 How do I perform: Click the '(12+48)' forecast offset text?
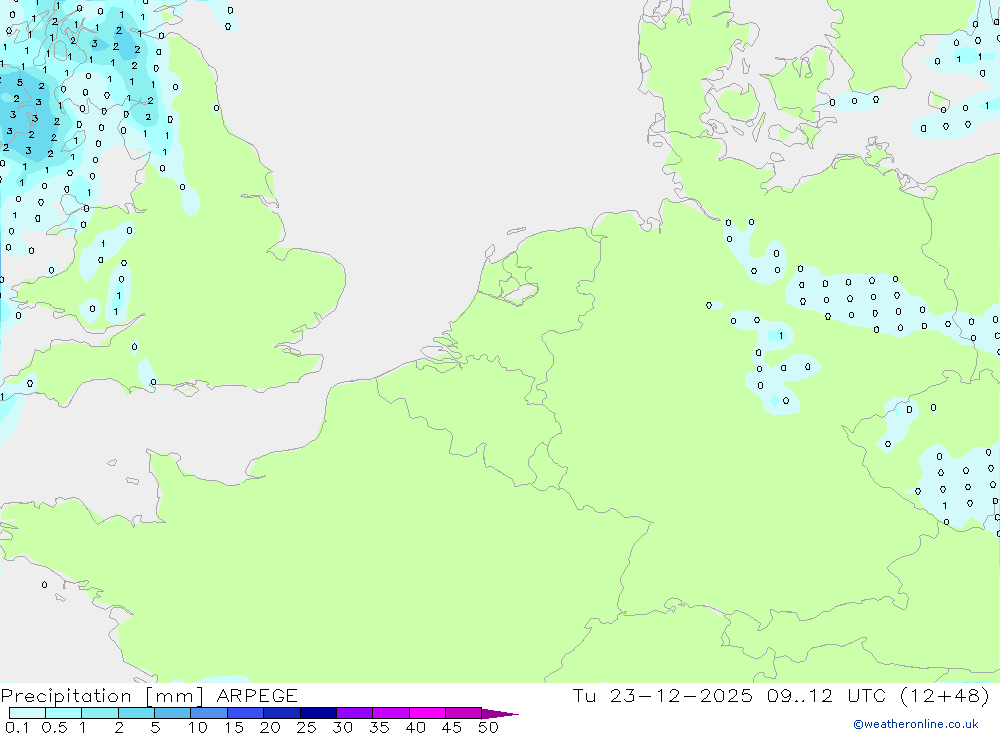[x=945, y=695]
